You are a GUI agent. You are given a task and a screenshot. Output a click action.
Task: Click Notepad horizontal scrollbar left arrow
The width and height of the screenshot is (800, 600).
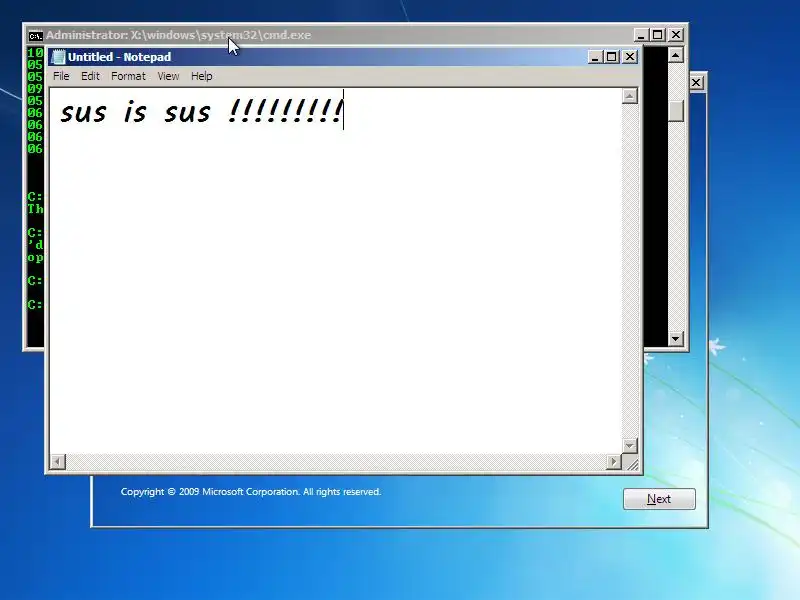[58, 462]
